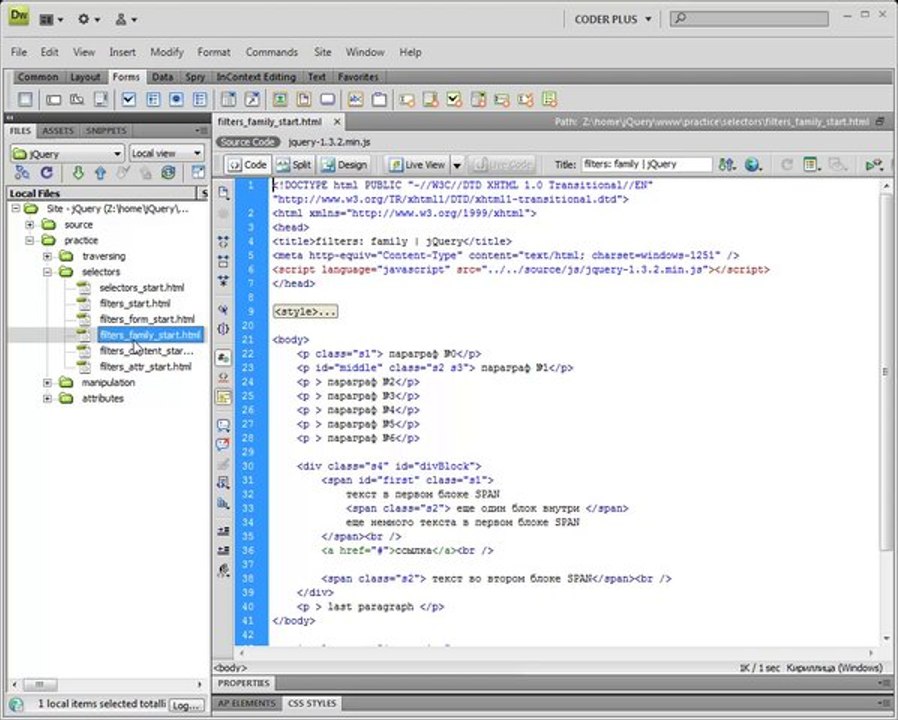Open Live View options dropdown arrow
This screenshot has width=898, height=720.
[457, 165]
